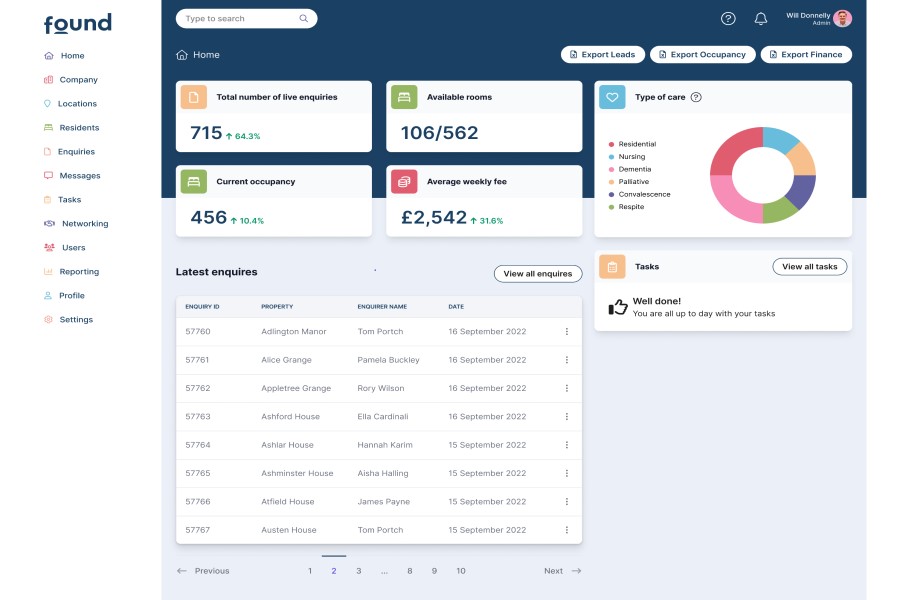Open Company in the sidebar
This screenshot has height=600, width=900.
71,80
